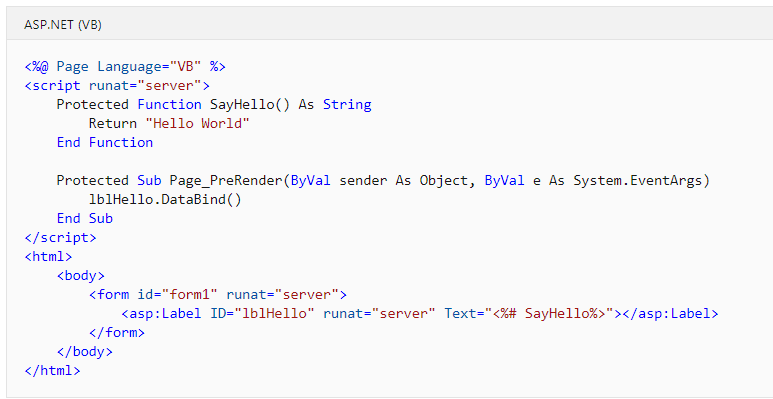Click the End Function line

pyautogui.click(x=105, y=143)
